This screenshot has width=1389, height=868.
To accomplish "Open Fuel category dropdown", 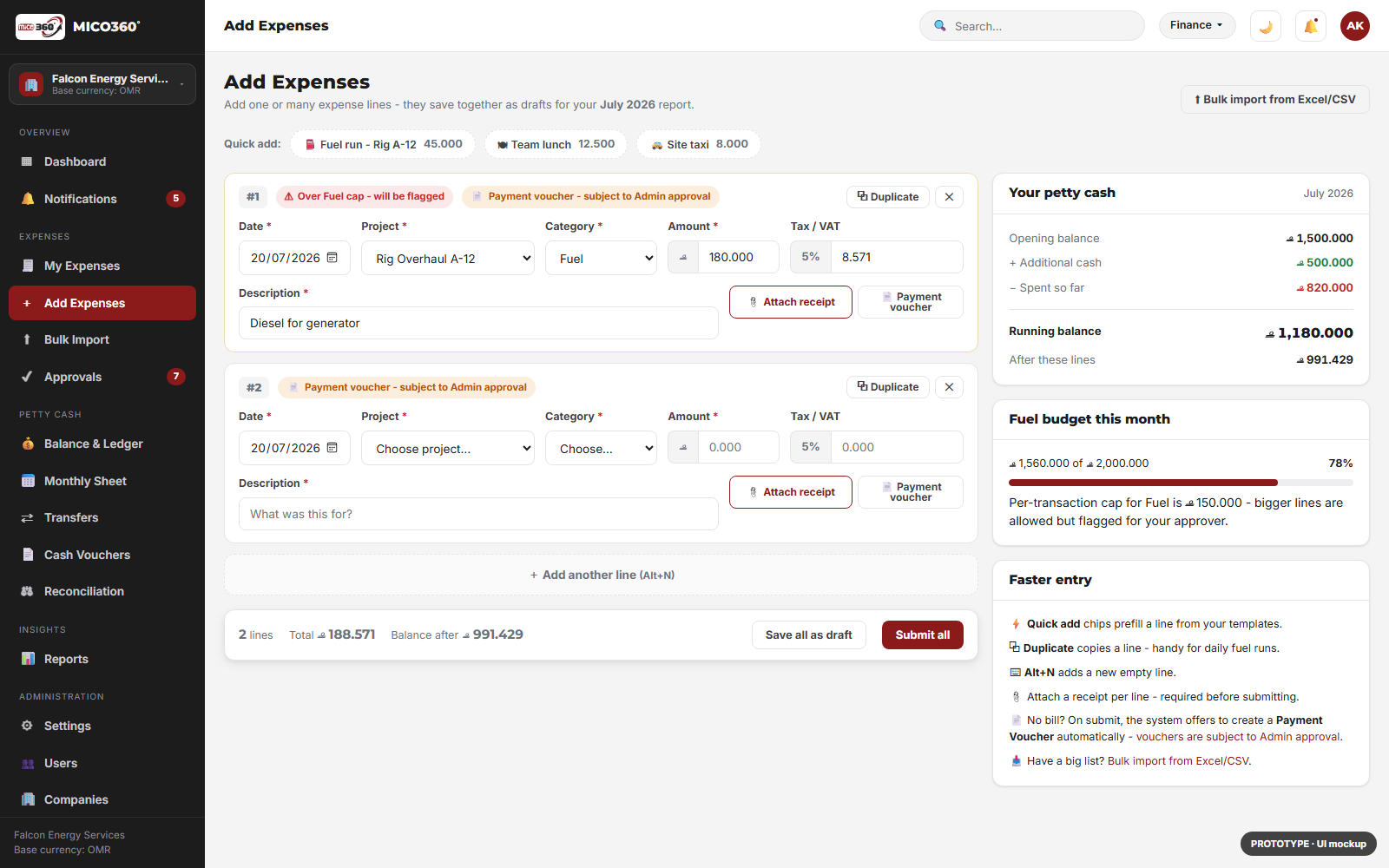I will click(x=601, y=258).
